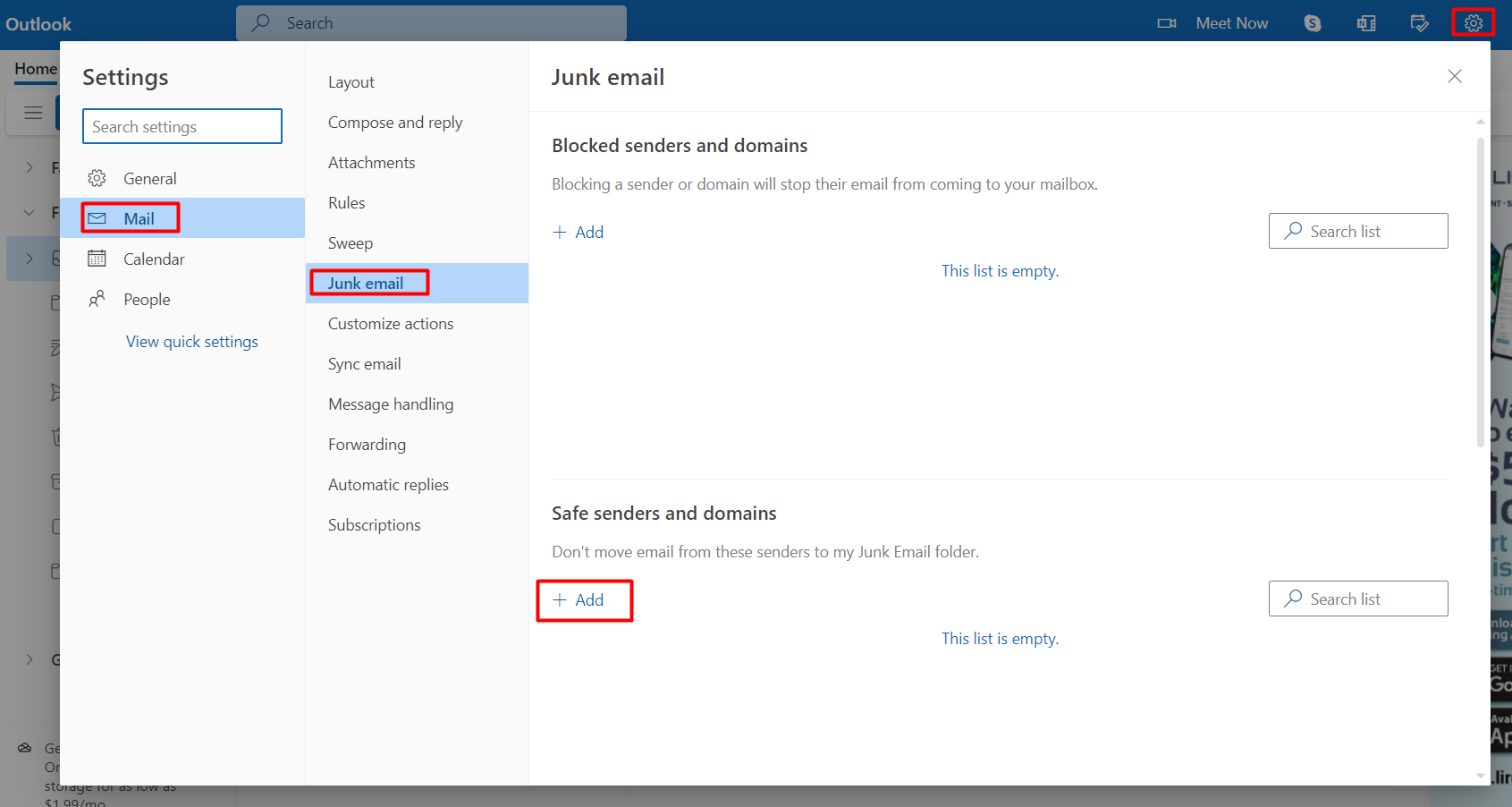This screenshot has height=807, width=1512.
Task: Open Skype from the header icon
Action: pos(1313,23)
